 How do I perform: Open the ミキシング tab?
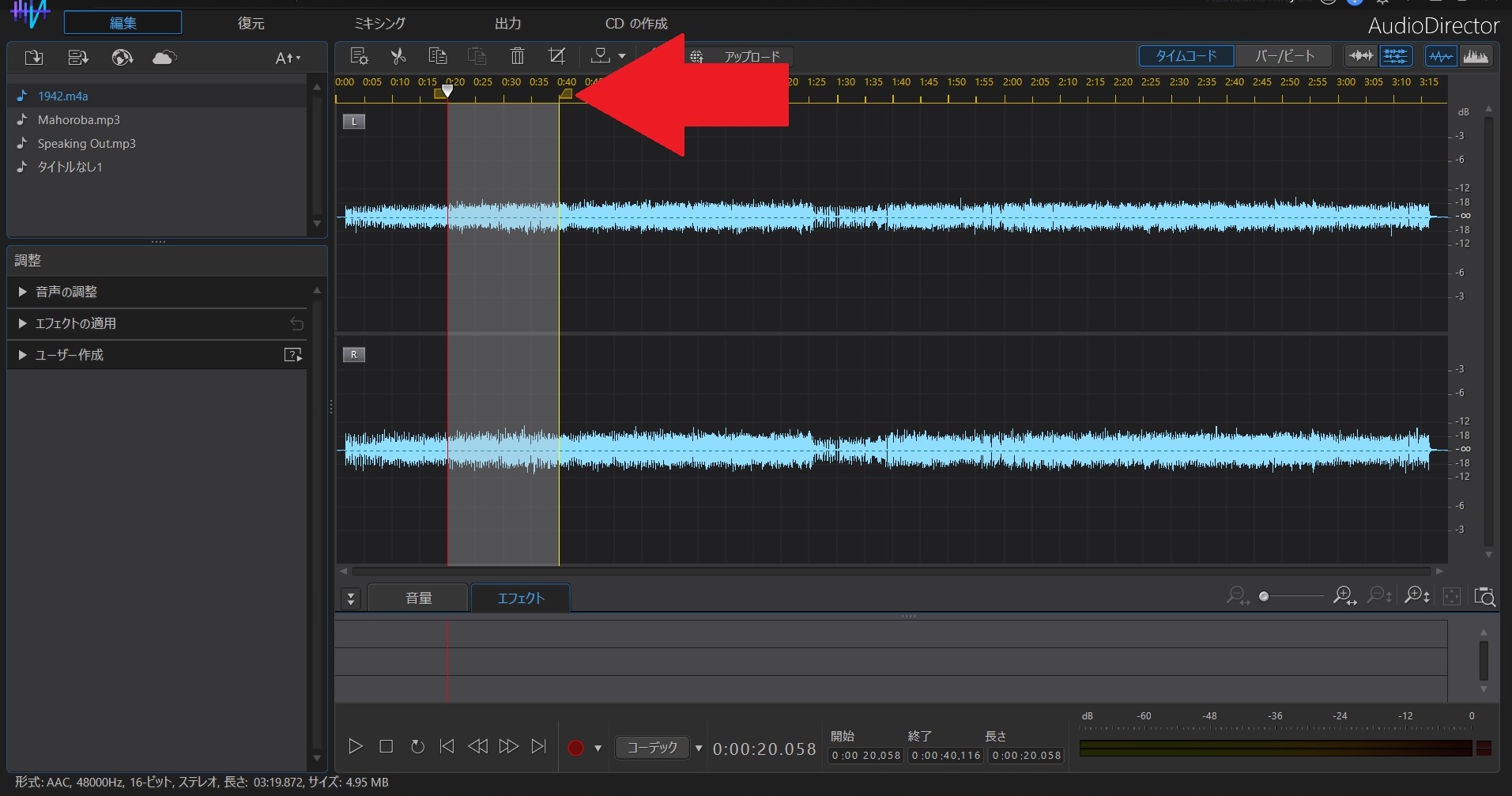coord(379,23)
